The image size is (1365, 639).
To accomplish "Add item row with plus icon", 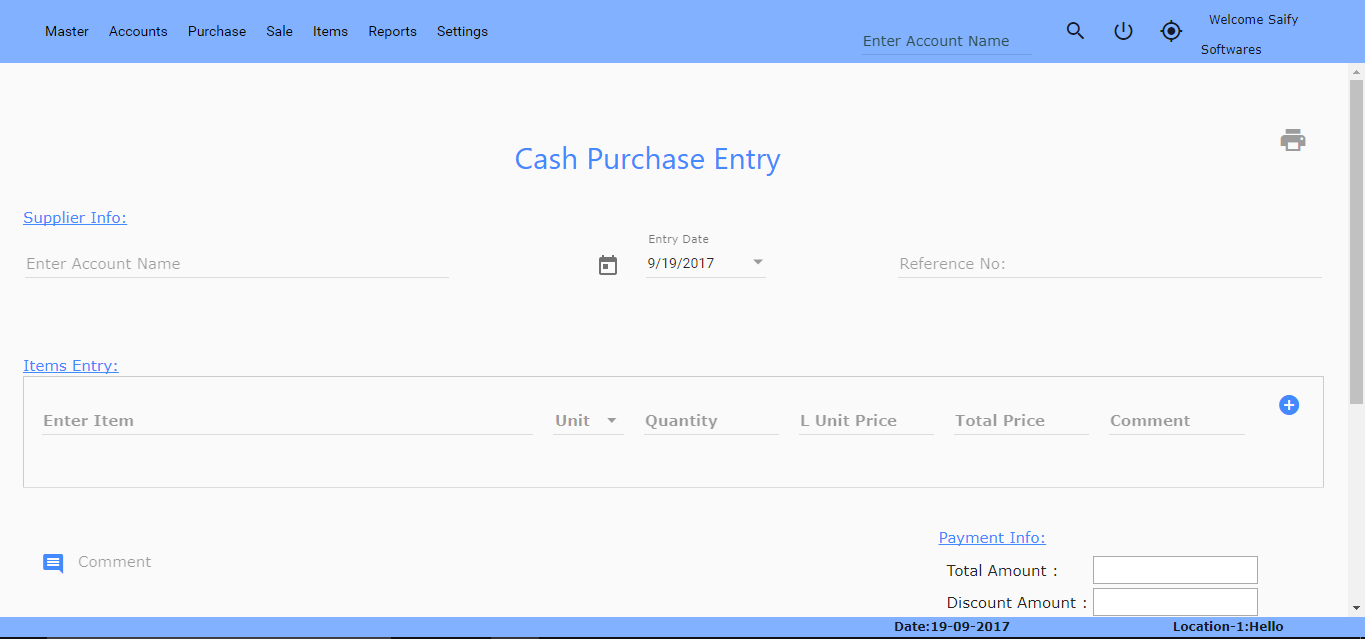I will click(1289, 405).
